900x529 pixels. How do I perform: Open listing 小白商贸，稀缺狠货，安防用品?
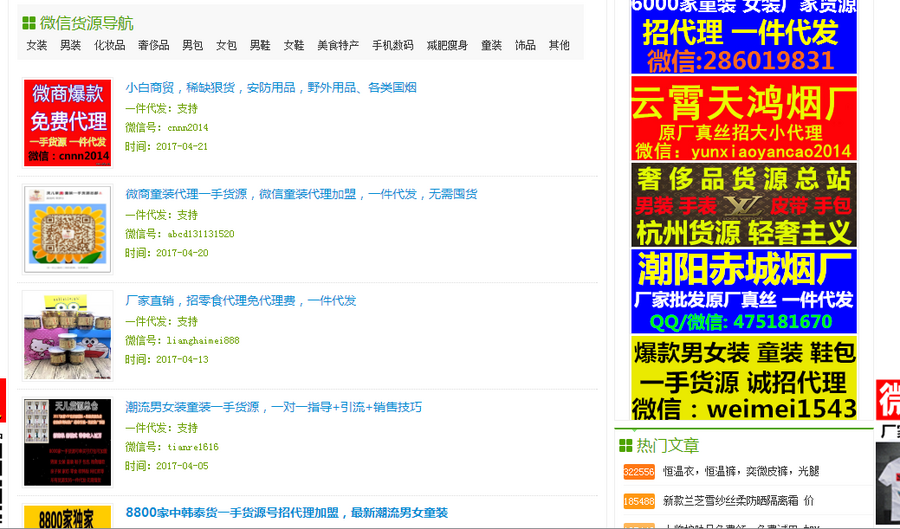[x=271, y=88]
